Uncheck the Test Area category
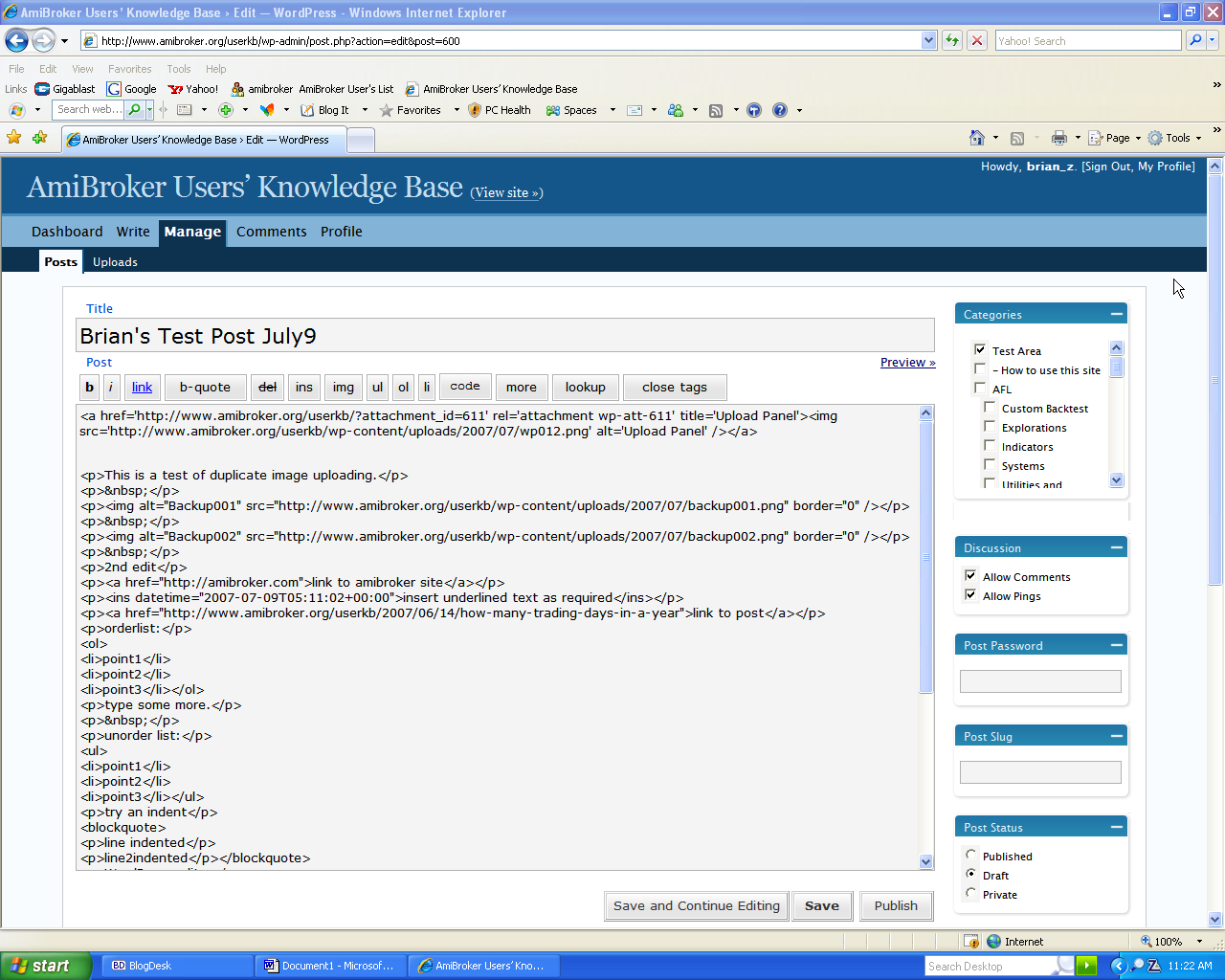The image size is (1225, 980). click(980, 350)
